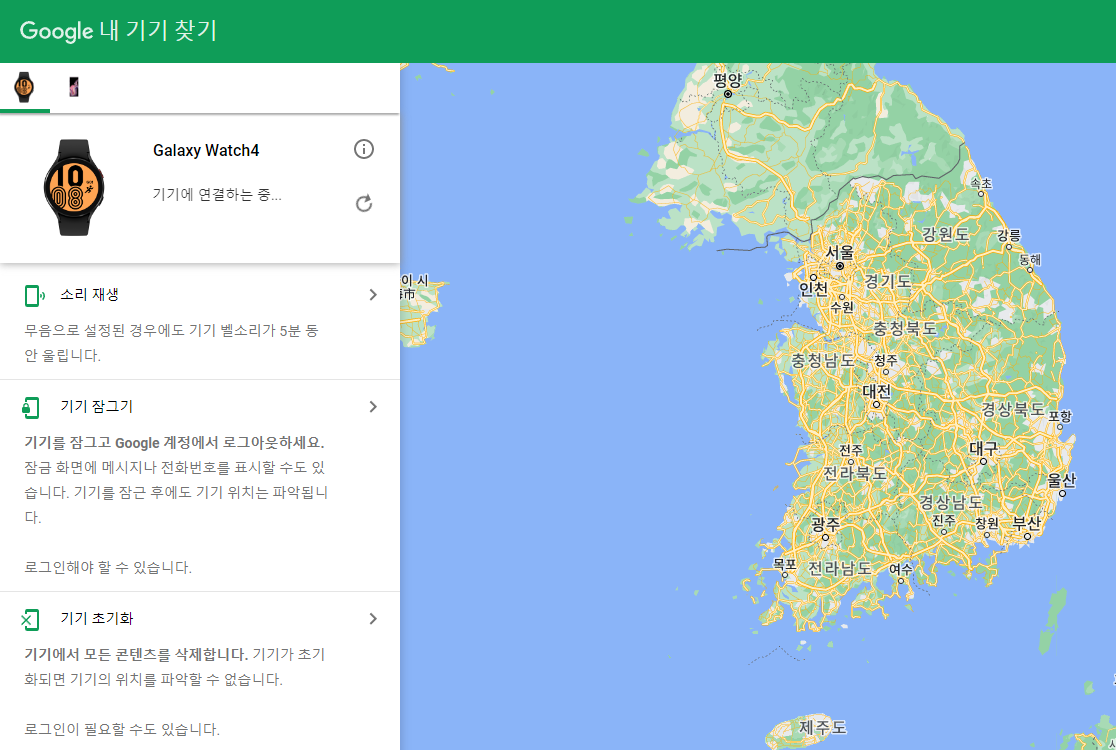Click the 강릉 label on the map
Image resolution: width=1116 pixels, height=750 pixels.
pyautogui.click(x=1009, y=235)
